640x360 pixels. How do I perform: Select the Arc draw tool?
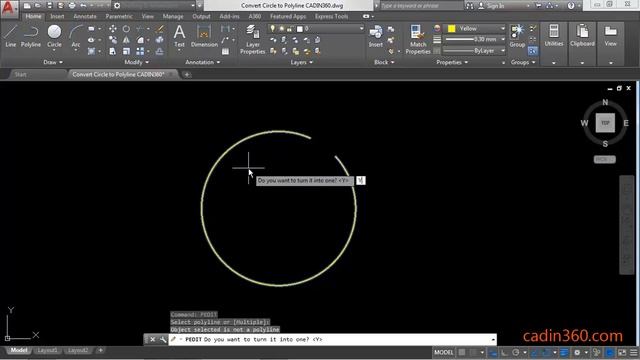76,36
